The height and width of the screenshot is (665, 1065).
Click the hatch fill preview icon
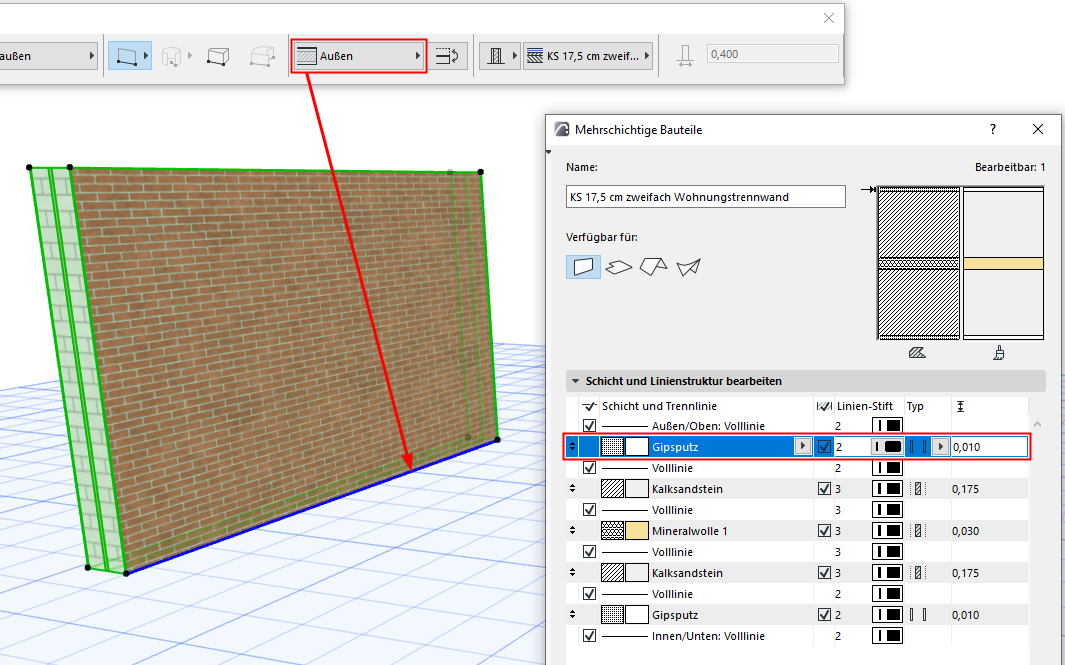[917, 352]
